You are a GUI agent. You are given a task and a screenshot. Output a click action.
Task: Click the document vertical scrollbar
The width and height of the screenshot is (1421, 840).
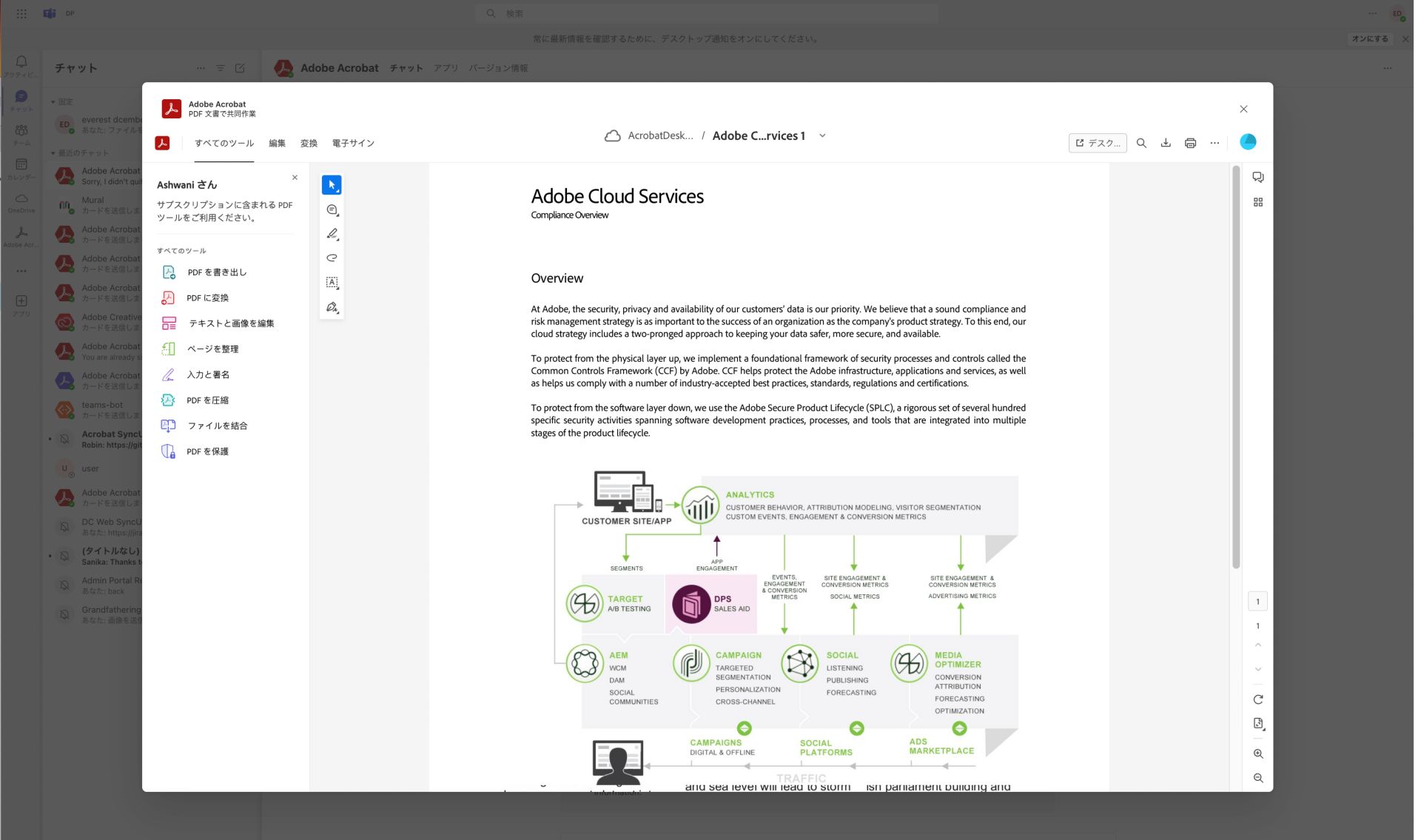click(1236, 368)
